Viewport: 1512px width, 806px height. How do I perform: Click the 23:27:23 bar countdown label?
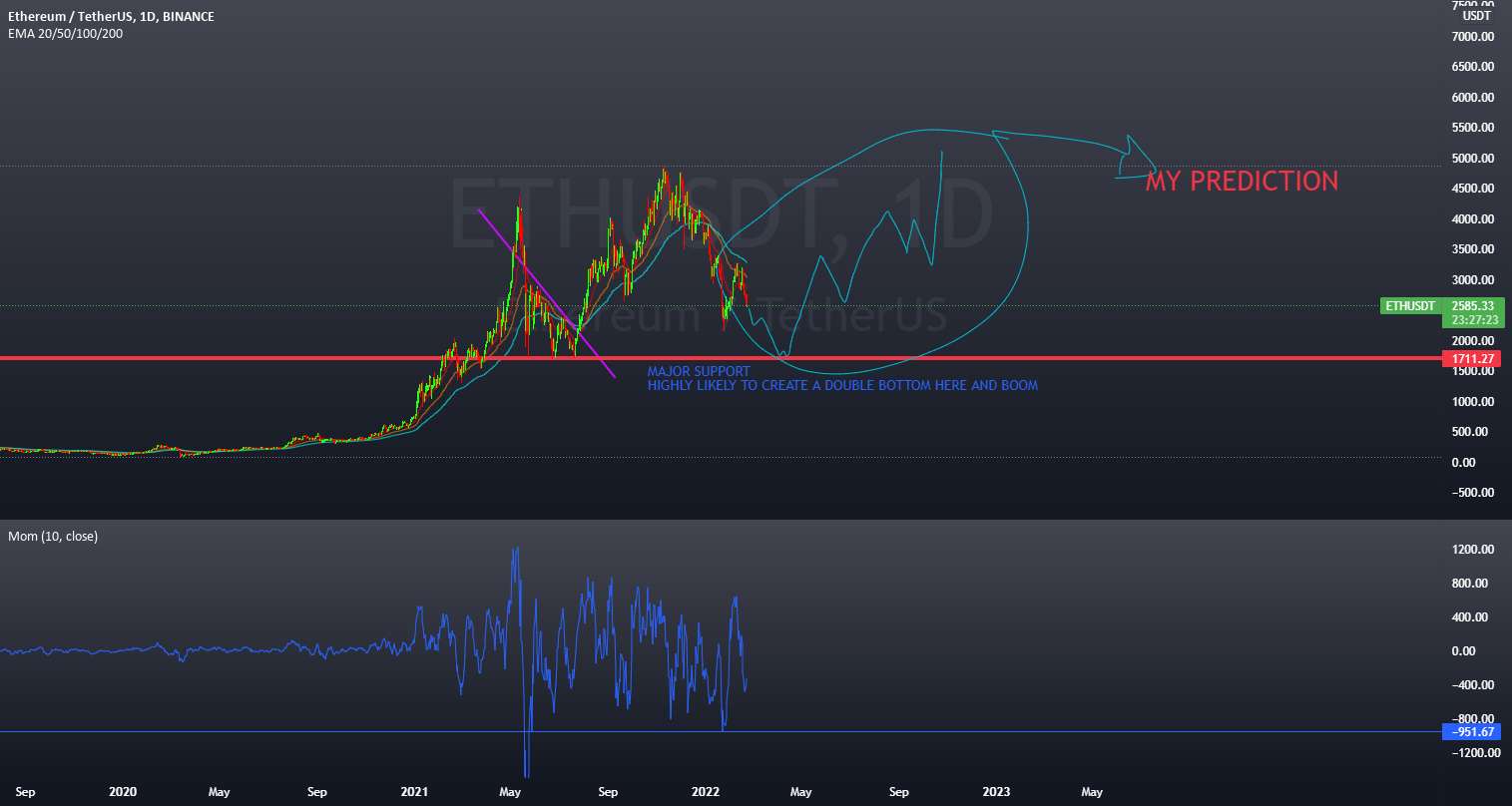point(1473,320)
